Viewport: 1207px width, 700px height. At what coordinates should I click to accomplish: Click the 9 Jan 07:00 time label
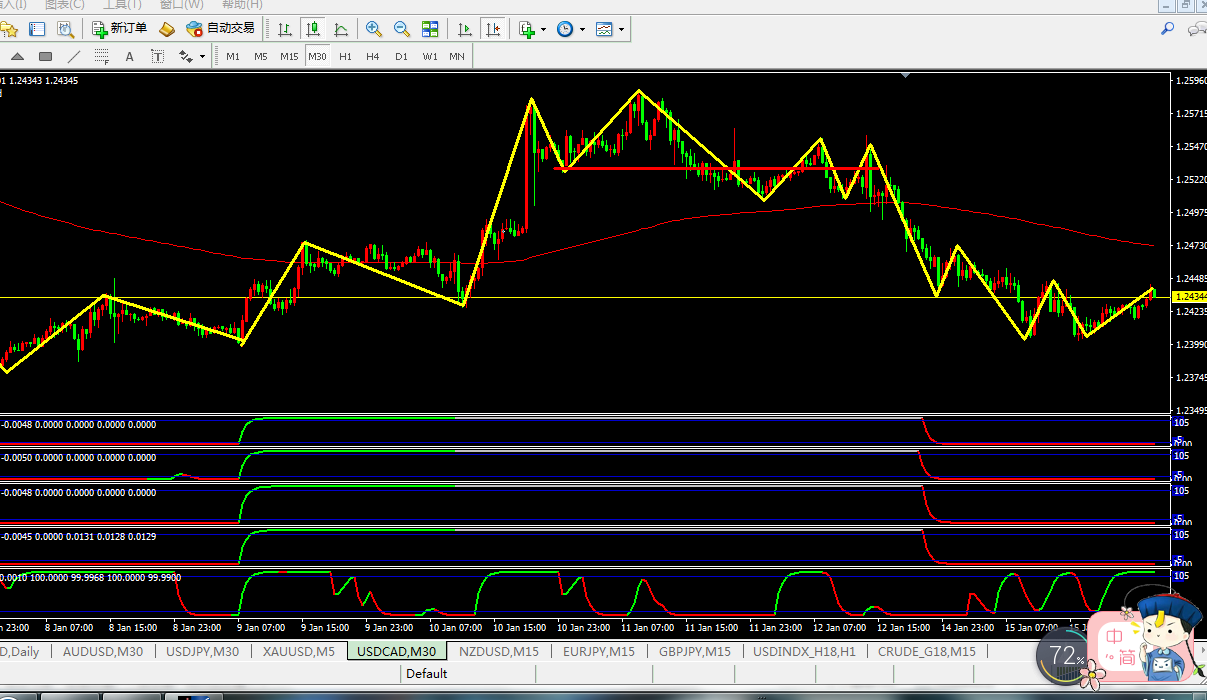(x=261, y=628)
